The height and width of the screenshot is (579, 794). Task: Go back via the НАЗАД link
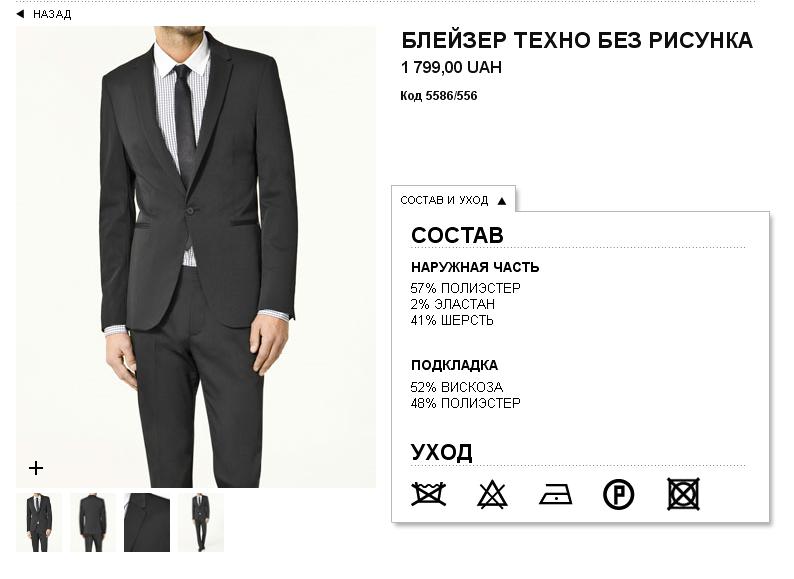tap(52, 15)
